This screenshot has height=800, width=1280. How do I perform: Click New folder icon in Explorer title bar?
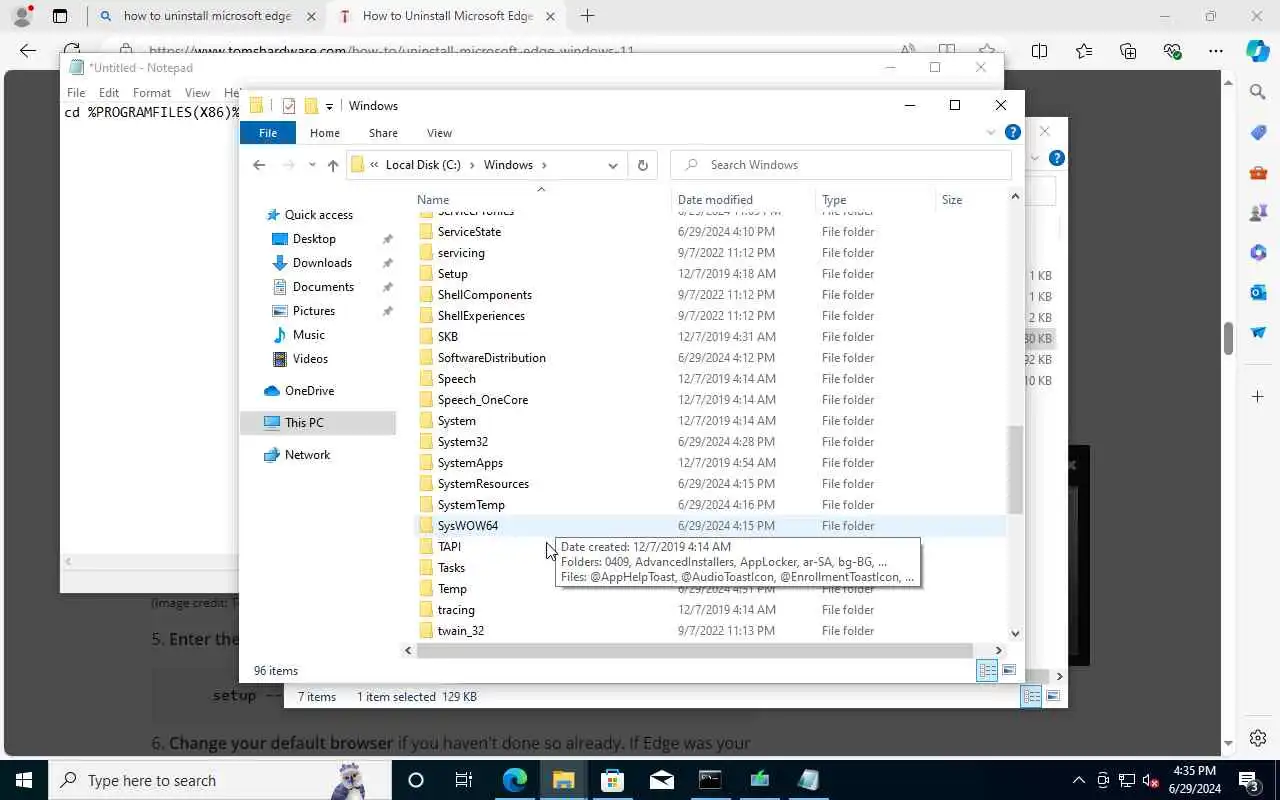tap(311, 106)
